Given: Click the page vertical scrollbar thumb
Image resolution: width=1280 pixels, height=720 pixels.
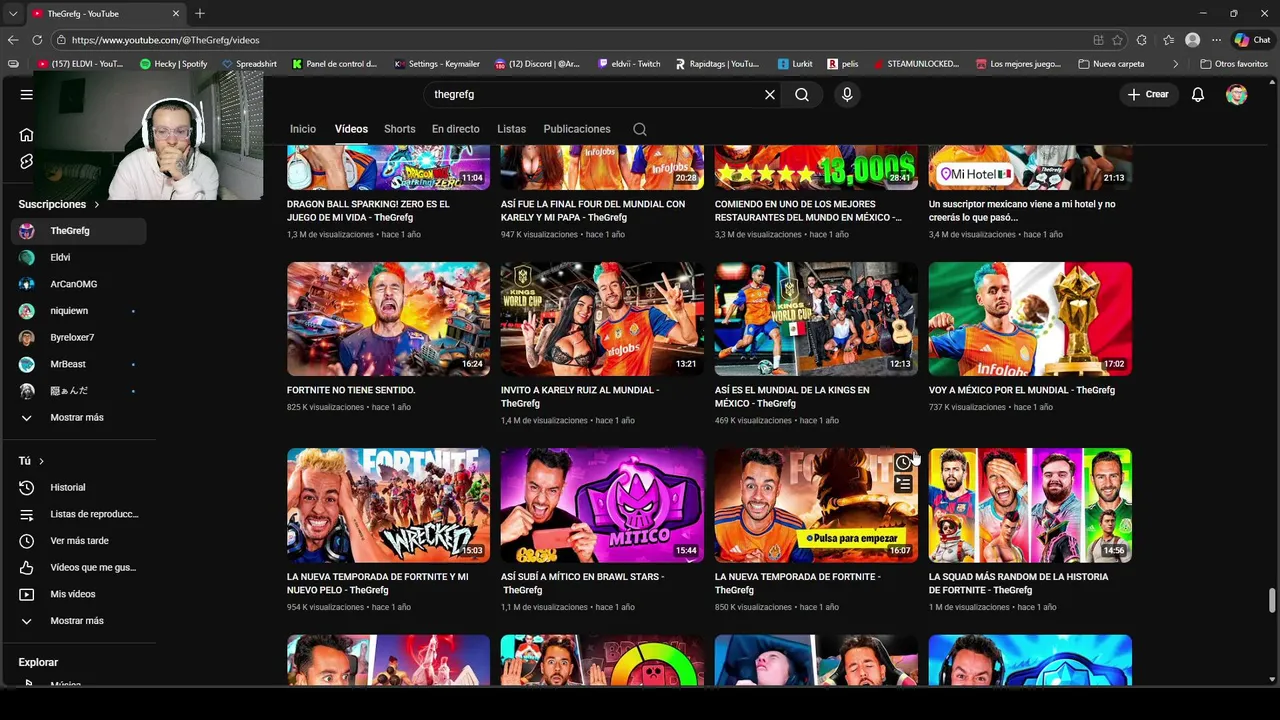Looking at the screenshot, I should coord(1272,601).
